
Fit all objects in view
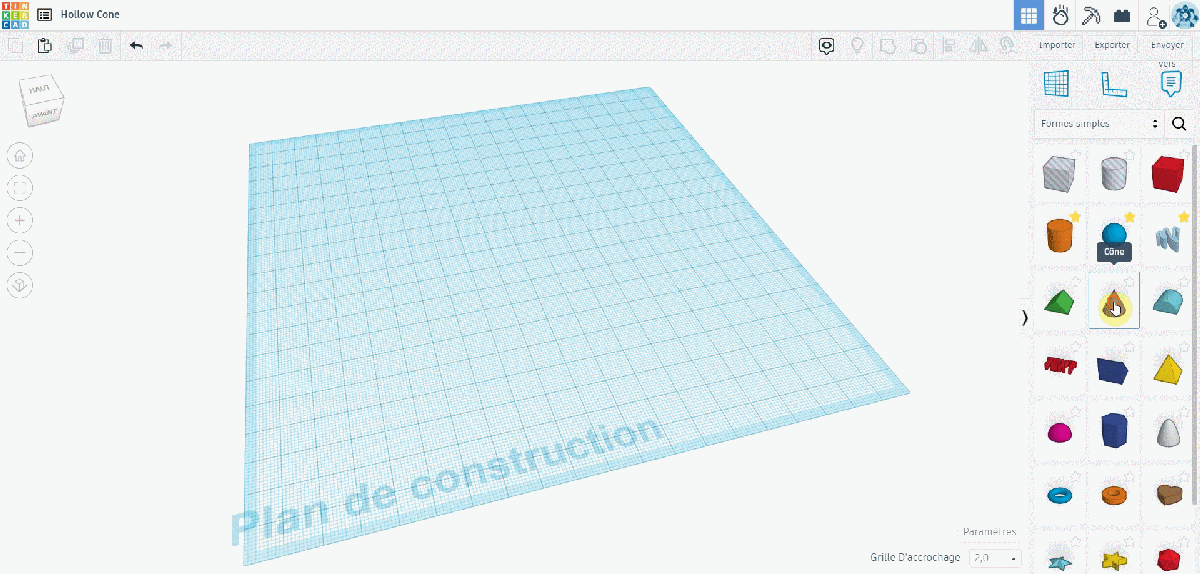20,187
